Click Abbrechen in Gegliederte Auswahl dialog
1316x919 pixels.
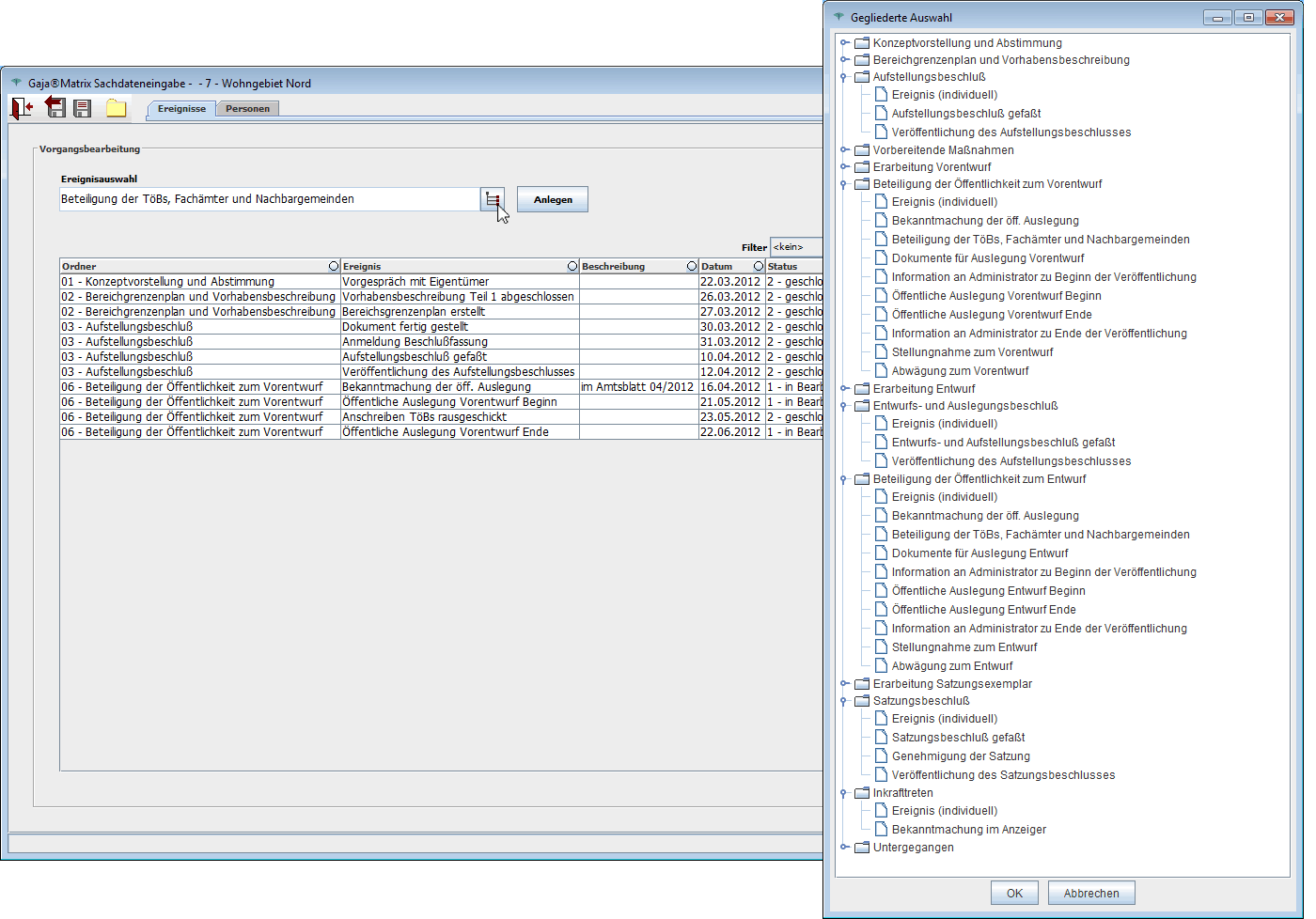point(1091,894)
